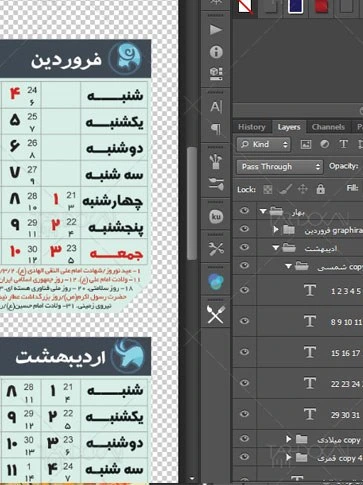
Task: Click the T thumbnail of layer '15 16 17'
Action: click(310, 352)
